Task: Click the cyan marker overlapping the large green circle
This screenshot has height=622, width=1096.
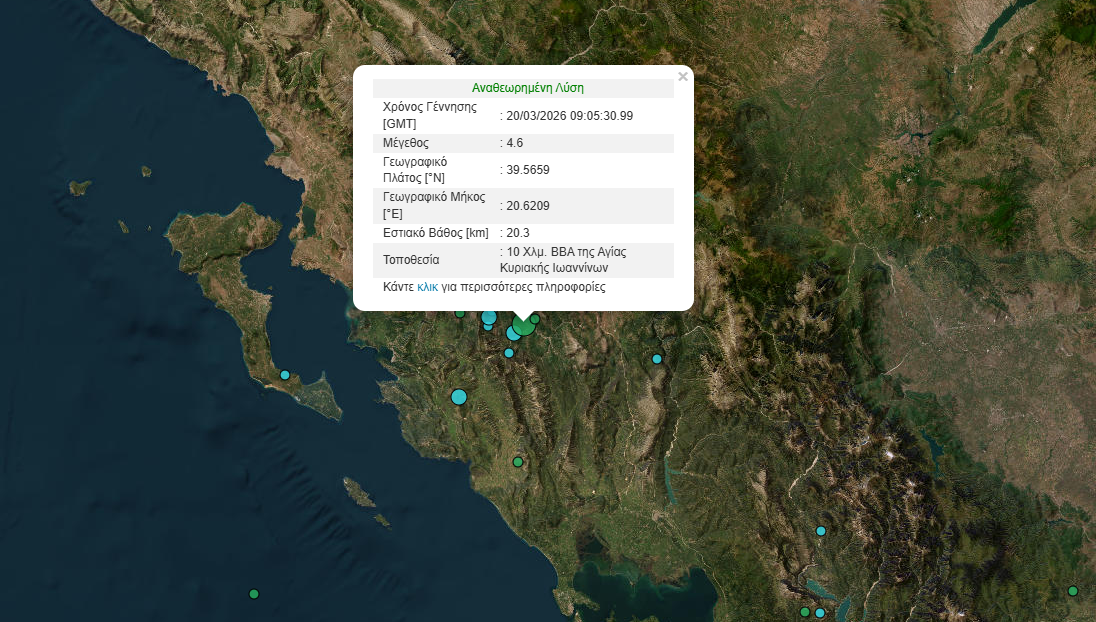Action: (x=512, y=333)
